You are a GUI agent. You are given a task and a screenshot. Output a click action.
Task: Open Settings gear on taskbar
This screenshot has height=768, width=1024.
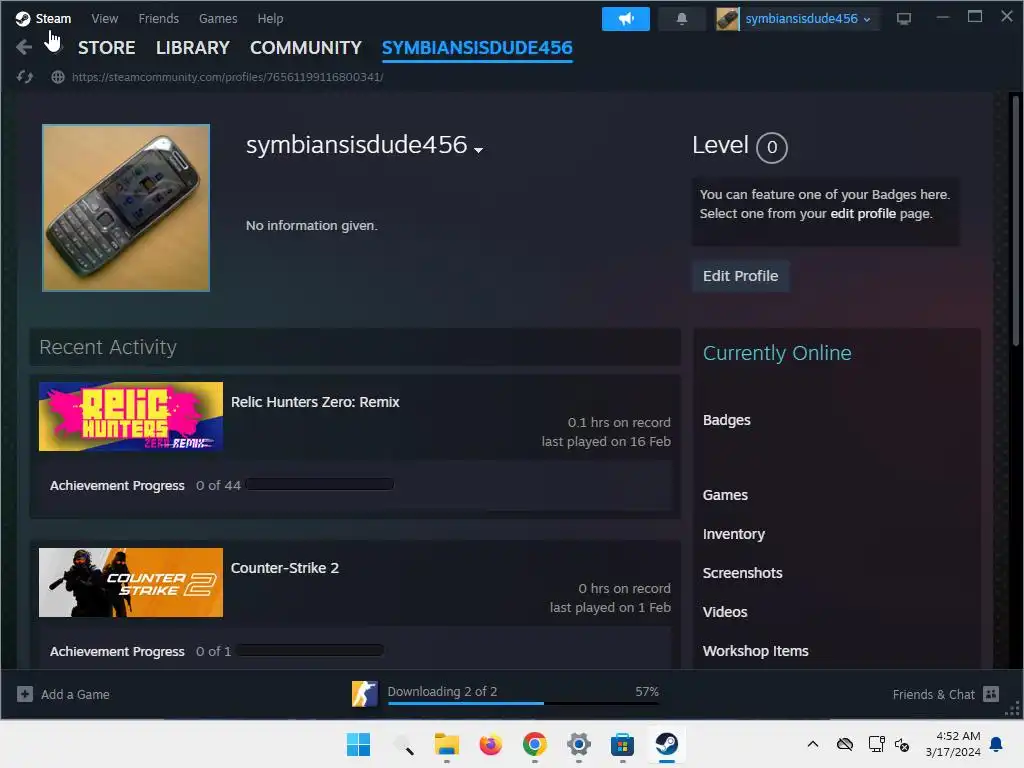pyautogui.click(x=579, y=744)
